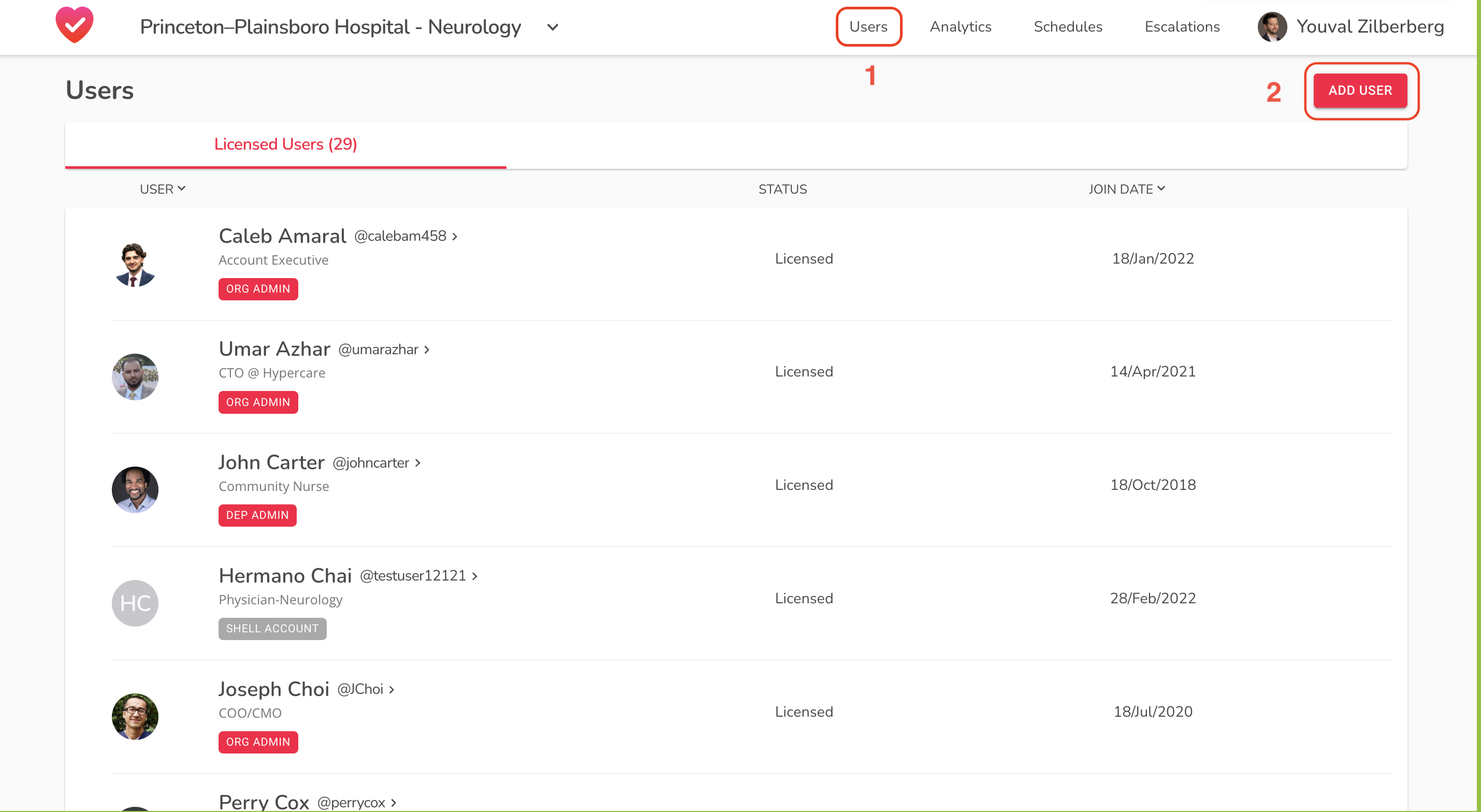Viewport: 1481px width, 812px height.
Task: Click the @testuser12121 username
Action: pos(413,576)
